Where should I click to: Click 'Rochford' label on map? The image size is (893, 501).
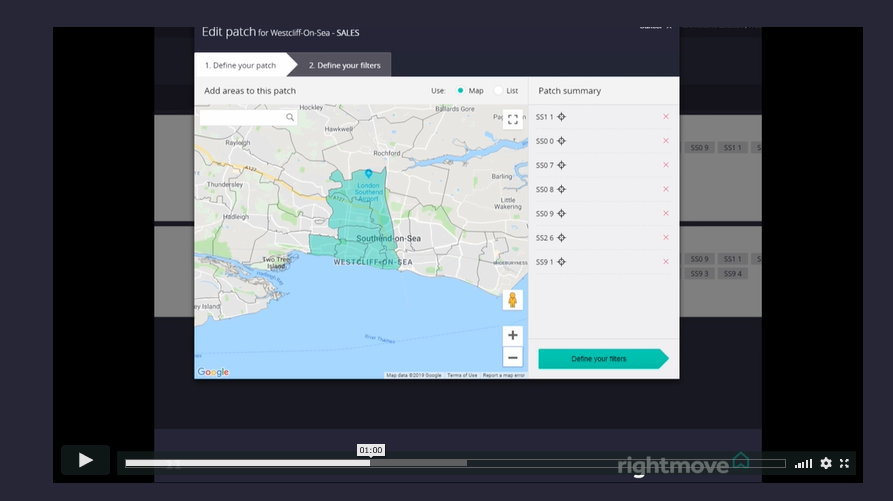387,153
